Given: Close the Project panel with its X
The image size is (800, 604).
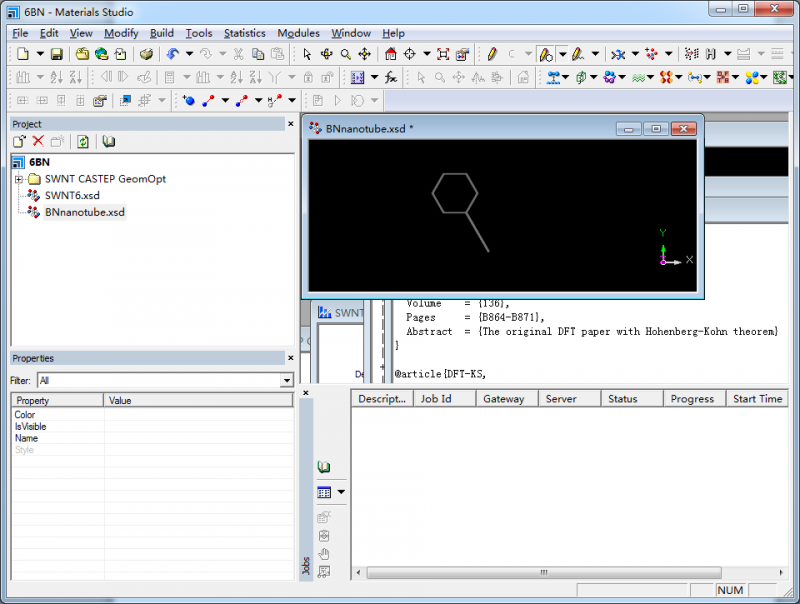Looking at the screenshot, I should pyautogui.click(x=290, y=124).
